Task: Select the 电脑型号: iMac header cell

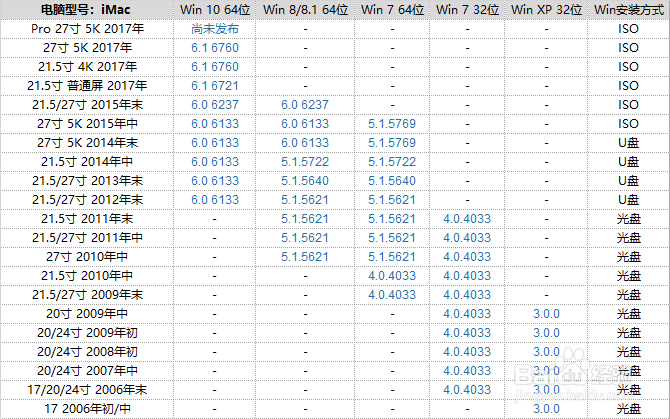Action: 86,10
